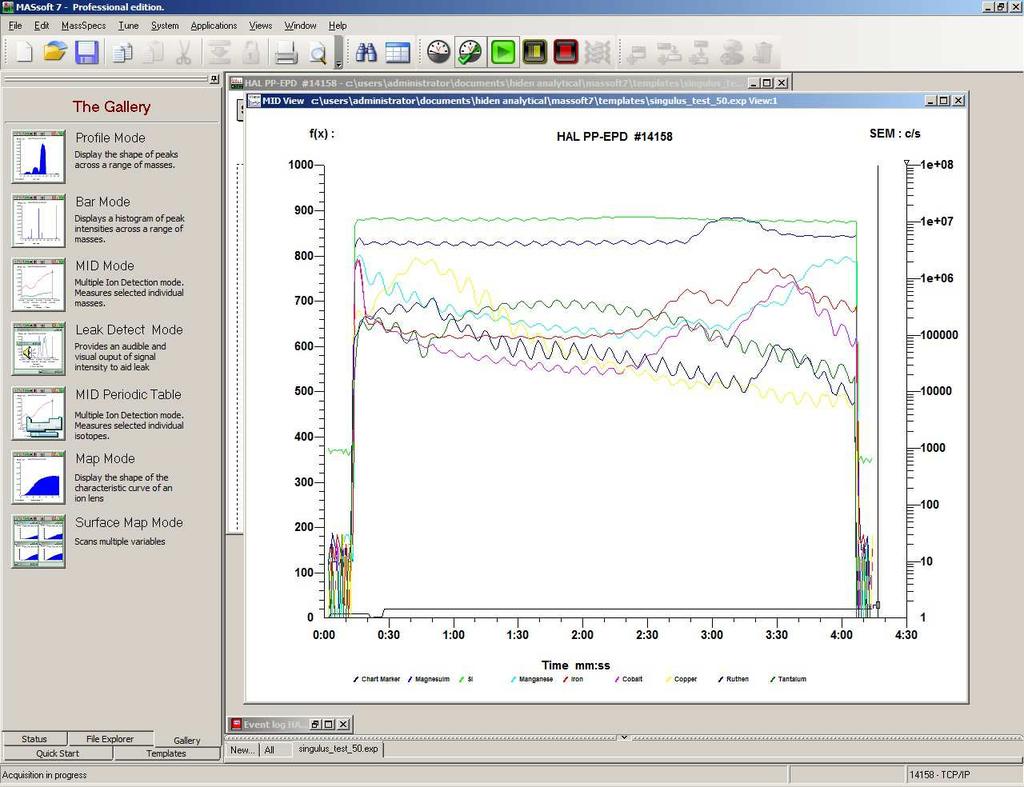Select Surface Map Mode thumbnail
This screenshot has height=787, width=1024.
click(x=39, y=541)
